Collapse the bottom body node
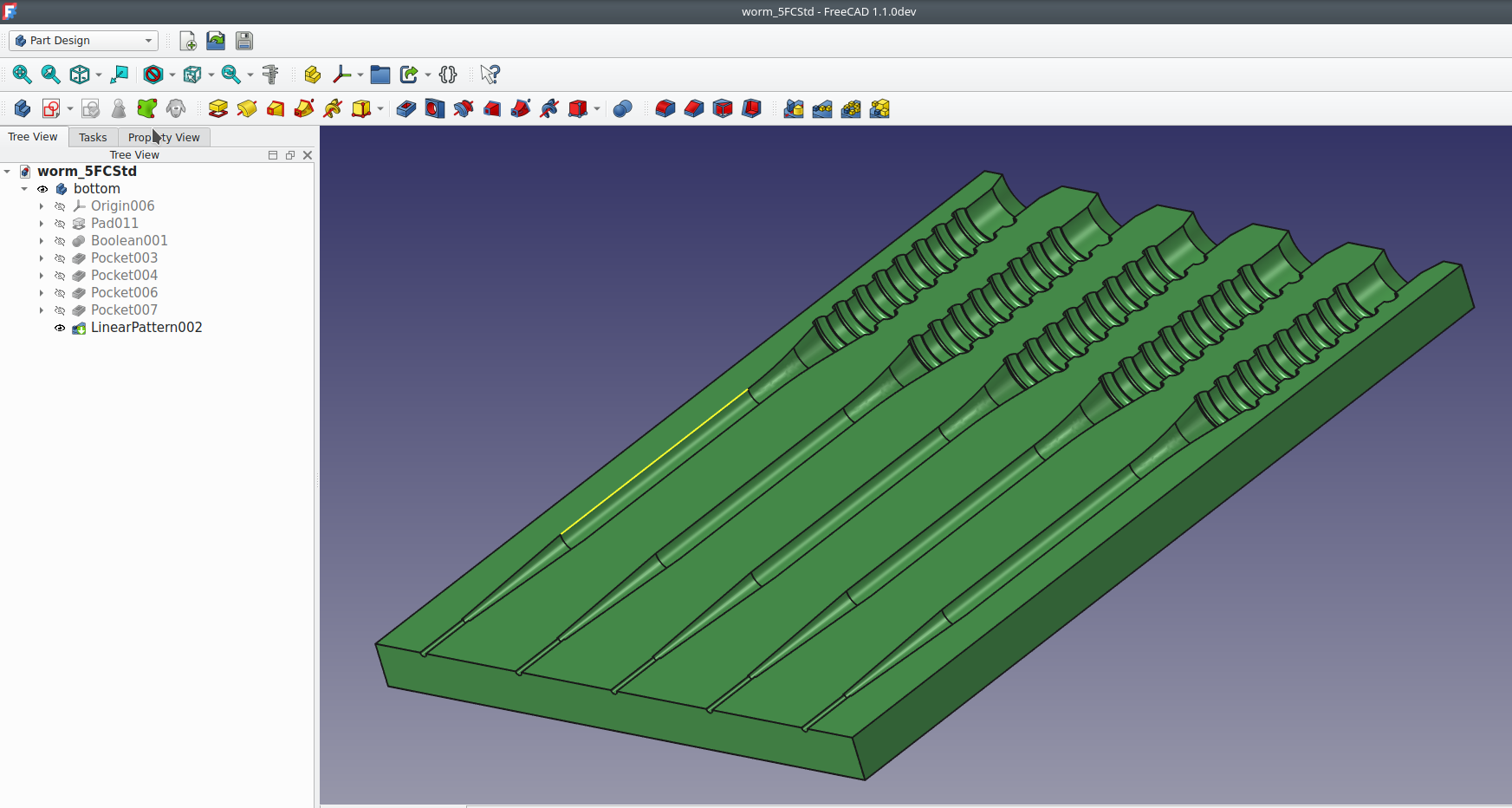 [x=24, y=189]
